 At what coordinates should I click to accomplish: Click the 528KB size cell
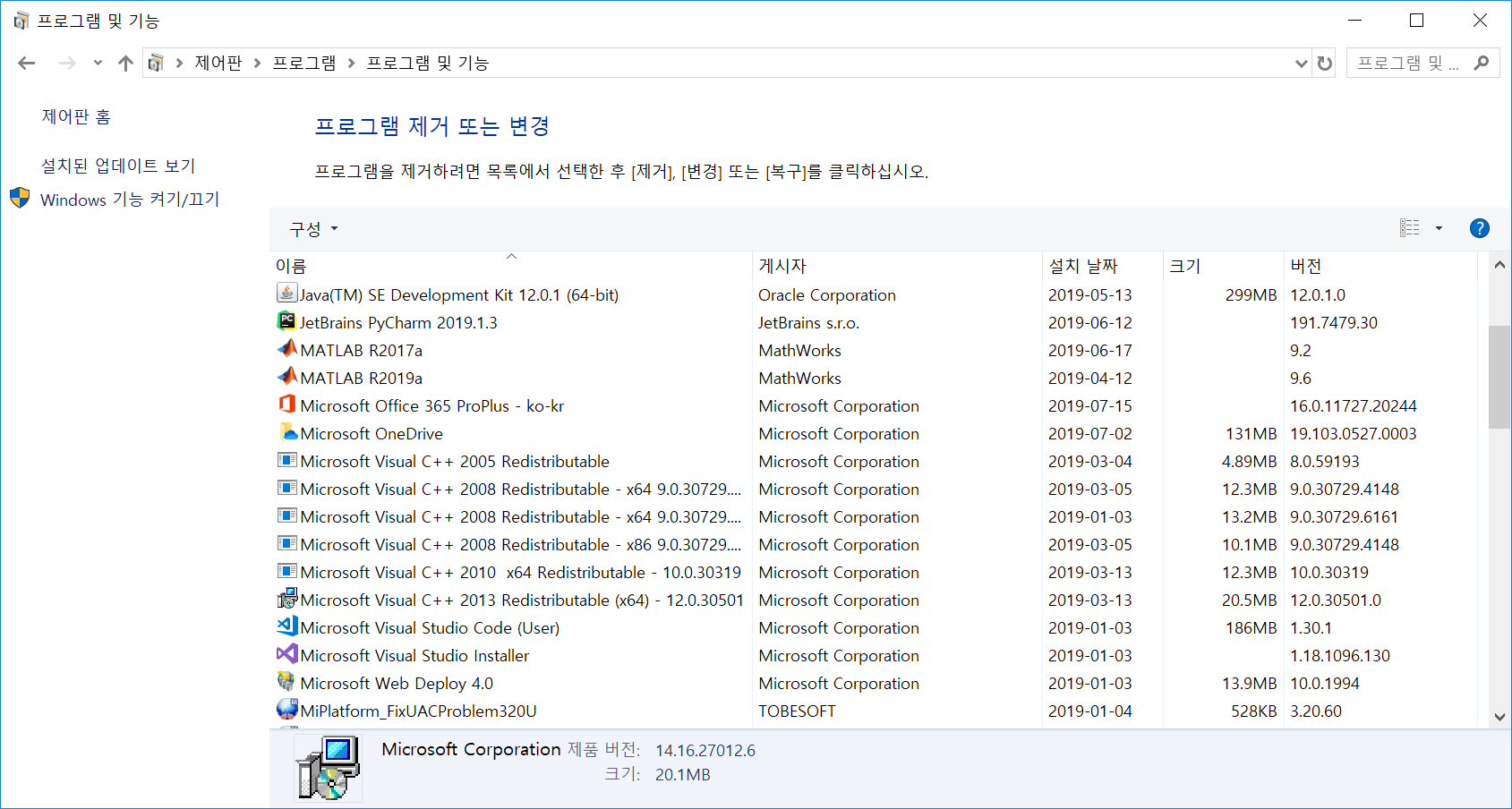click(1253, 711)
